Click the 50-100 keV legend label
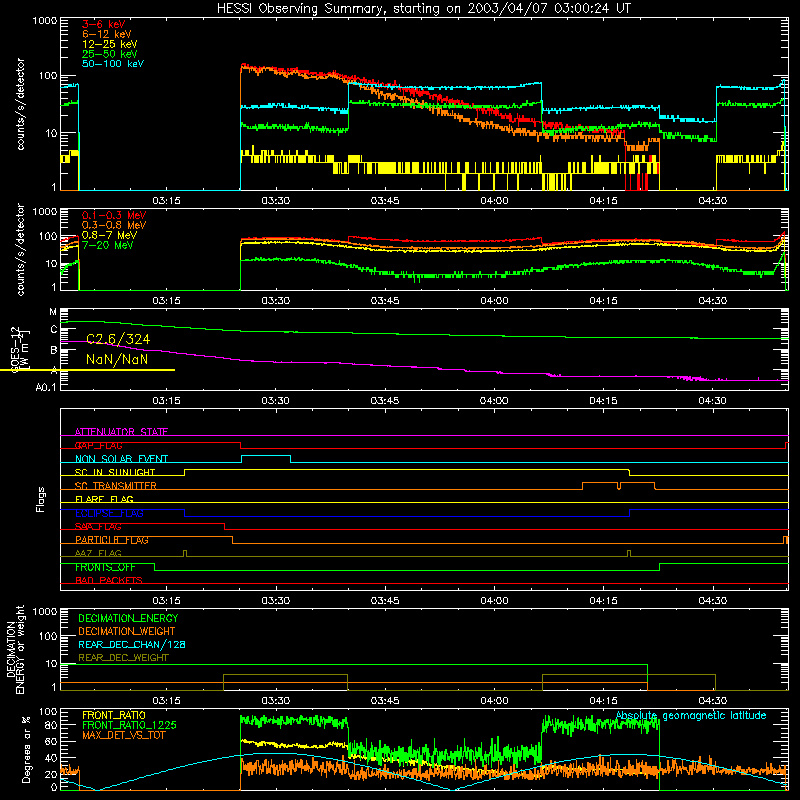The image size is (800, 800). (112, 64)
